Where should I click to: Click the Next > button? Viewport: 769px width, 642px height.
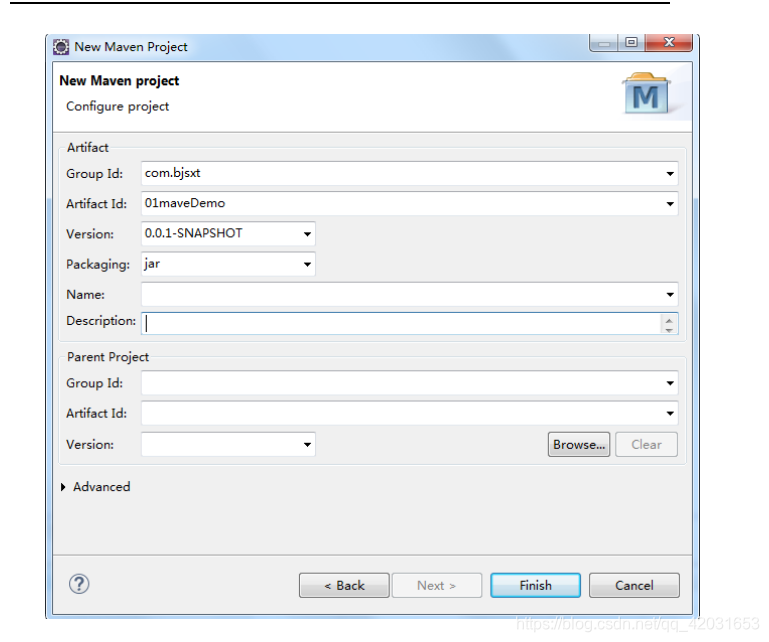437,585
